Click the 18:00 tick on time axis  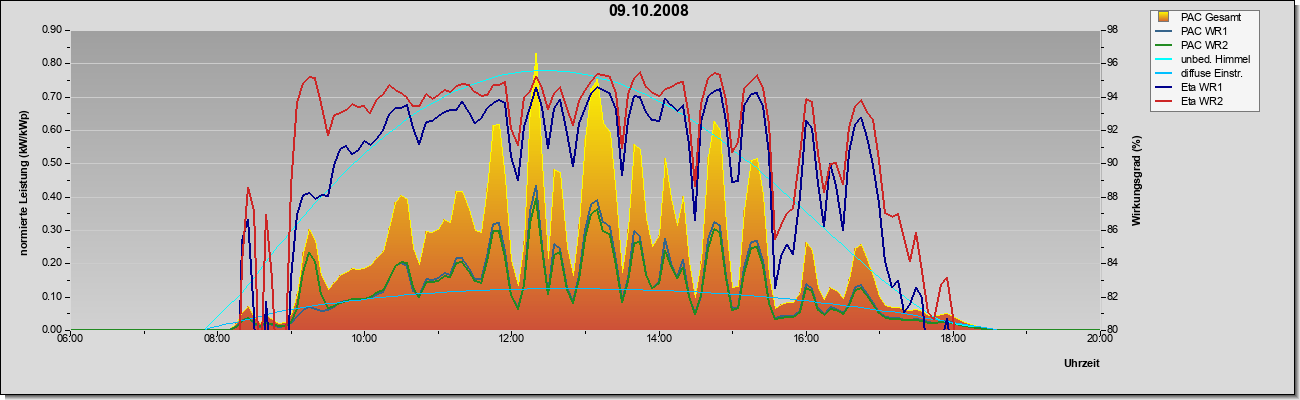953,339
